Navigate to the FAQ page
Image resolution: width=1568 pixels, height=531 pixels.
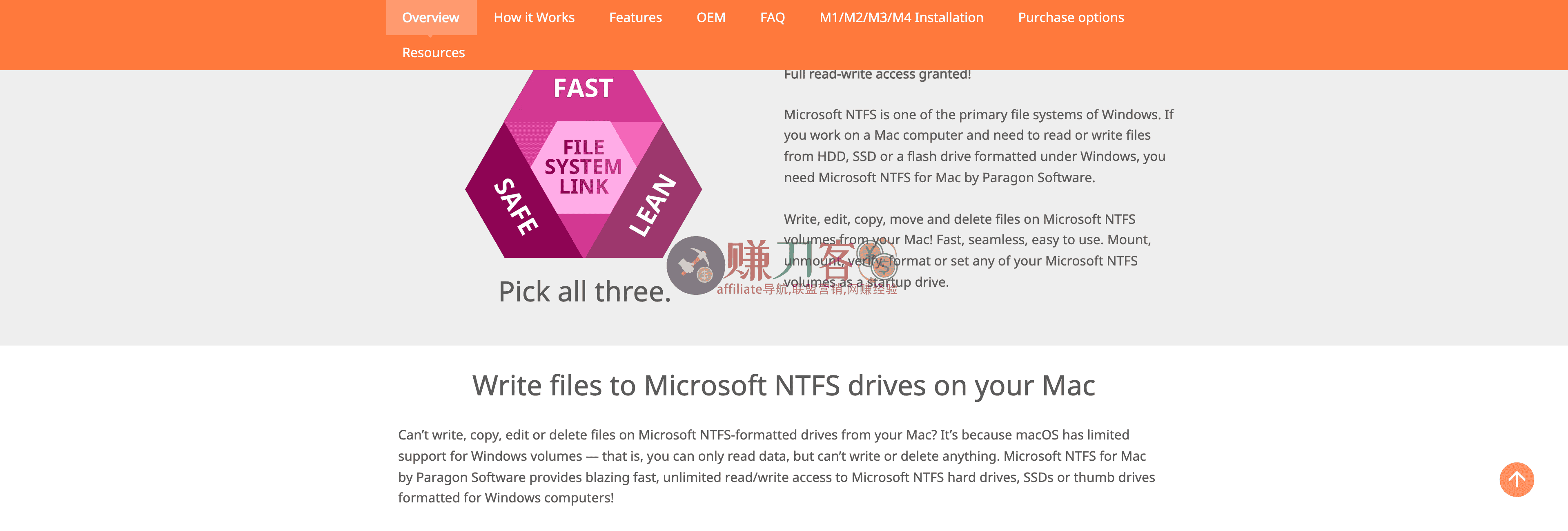(x=772, y=17)
